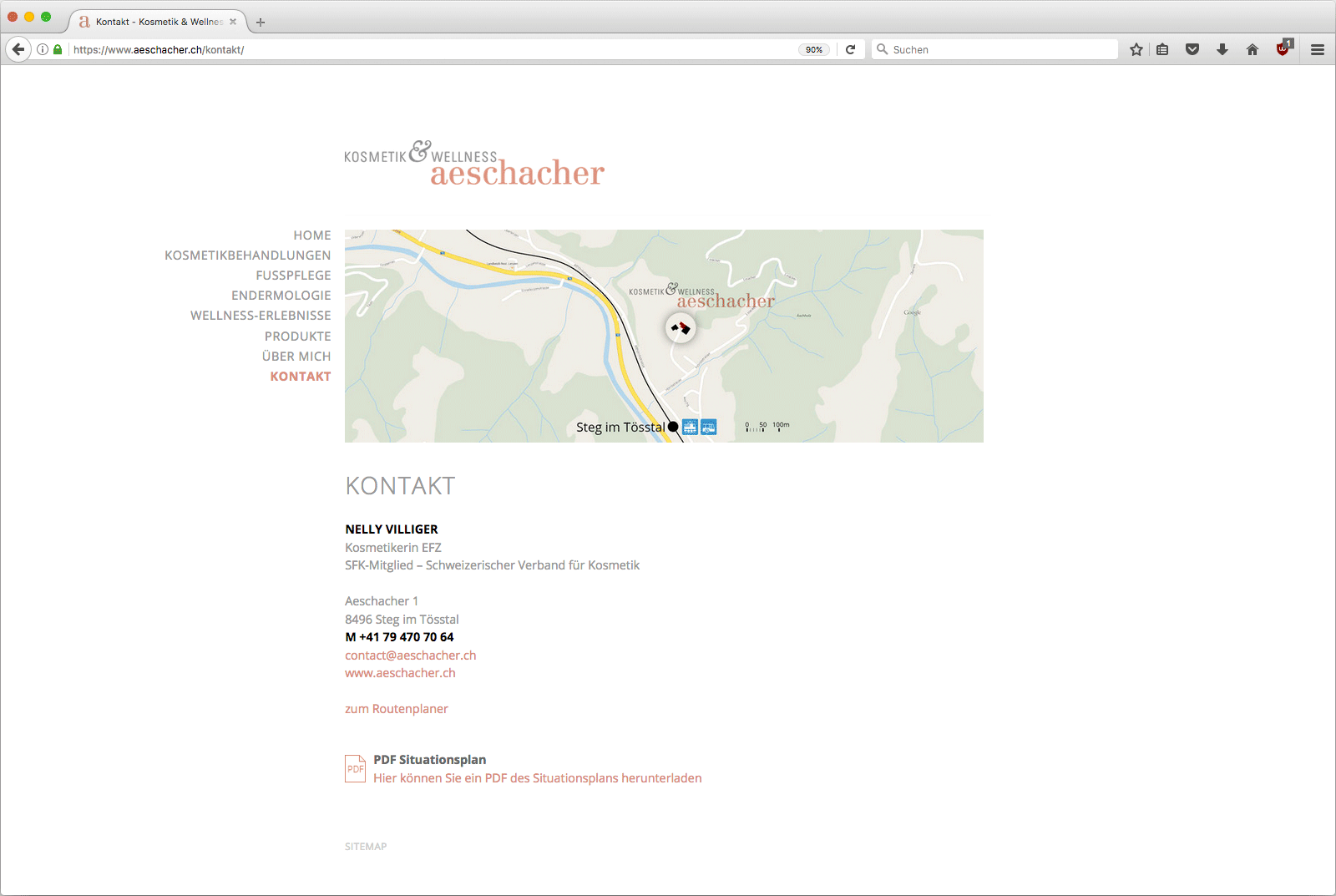Open the ÜBER MICH page
Image resolution: width=1336 pixels, height=896 pixels.
296,357
